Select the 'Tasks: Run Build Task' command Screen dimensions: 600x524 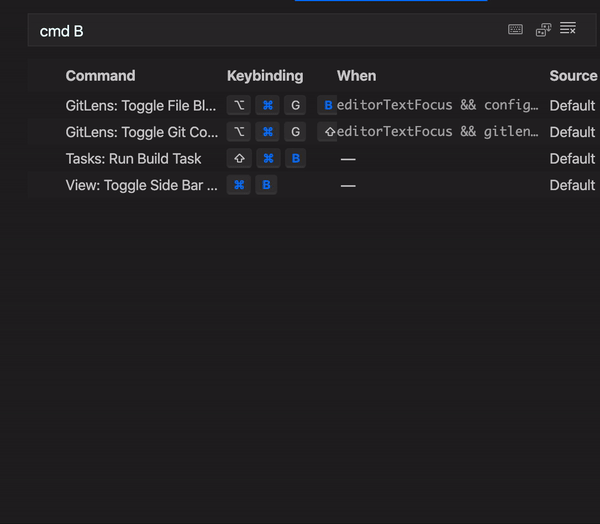click(x=133, y=158)
